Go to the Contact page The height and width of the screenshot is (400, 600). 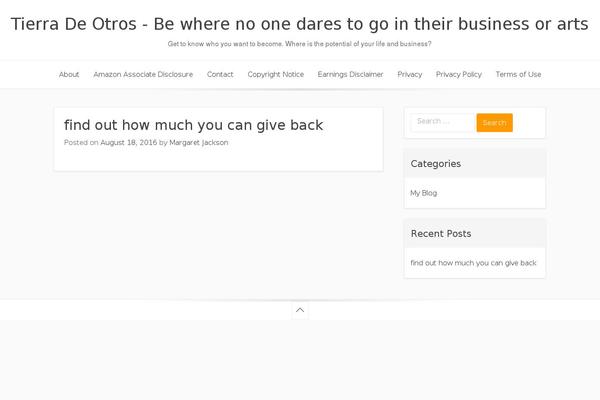220,74
